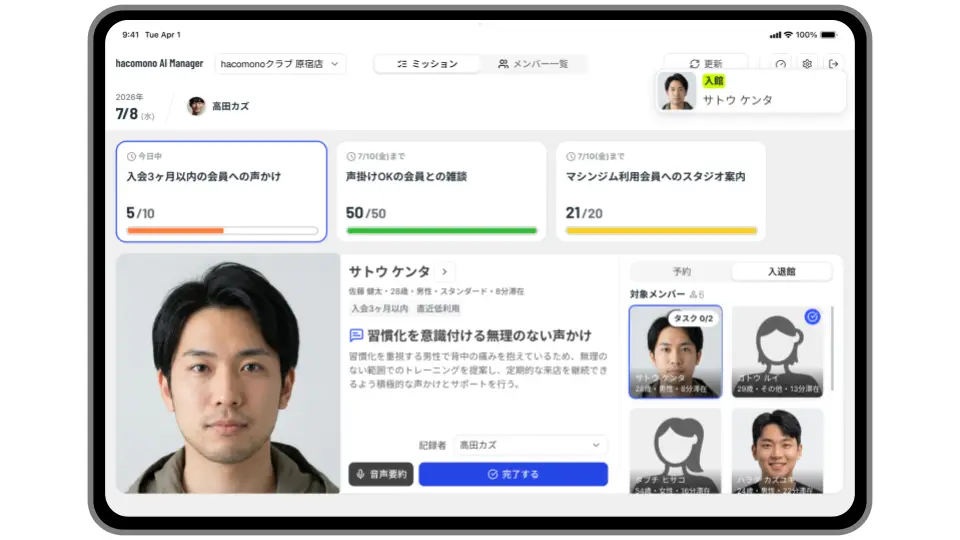Click the 更新 refresh button

coord(705,63)
